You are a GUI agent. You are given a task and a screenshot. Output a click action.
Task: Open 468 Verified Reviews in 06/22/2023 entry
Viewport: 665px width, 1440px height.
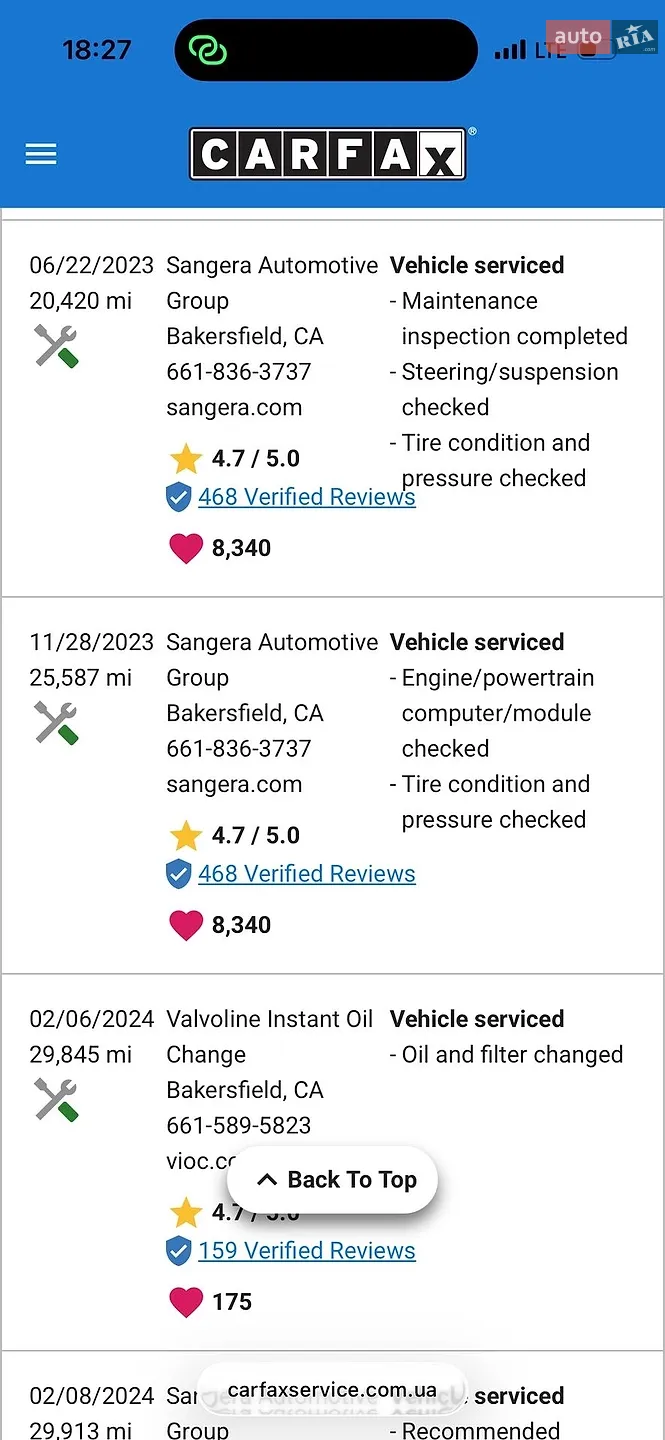point(307,497)
